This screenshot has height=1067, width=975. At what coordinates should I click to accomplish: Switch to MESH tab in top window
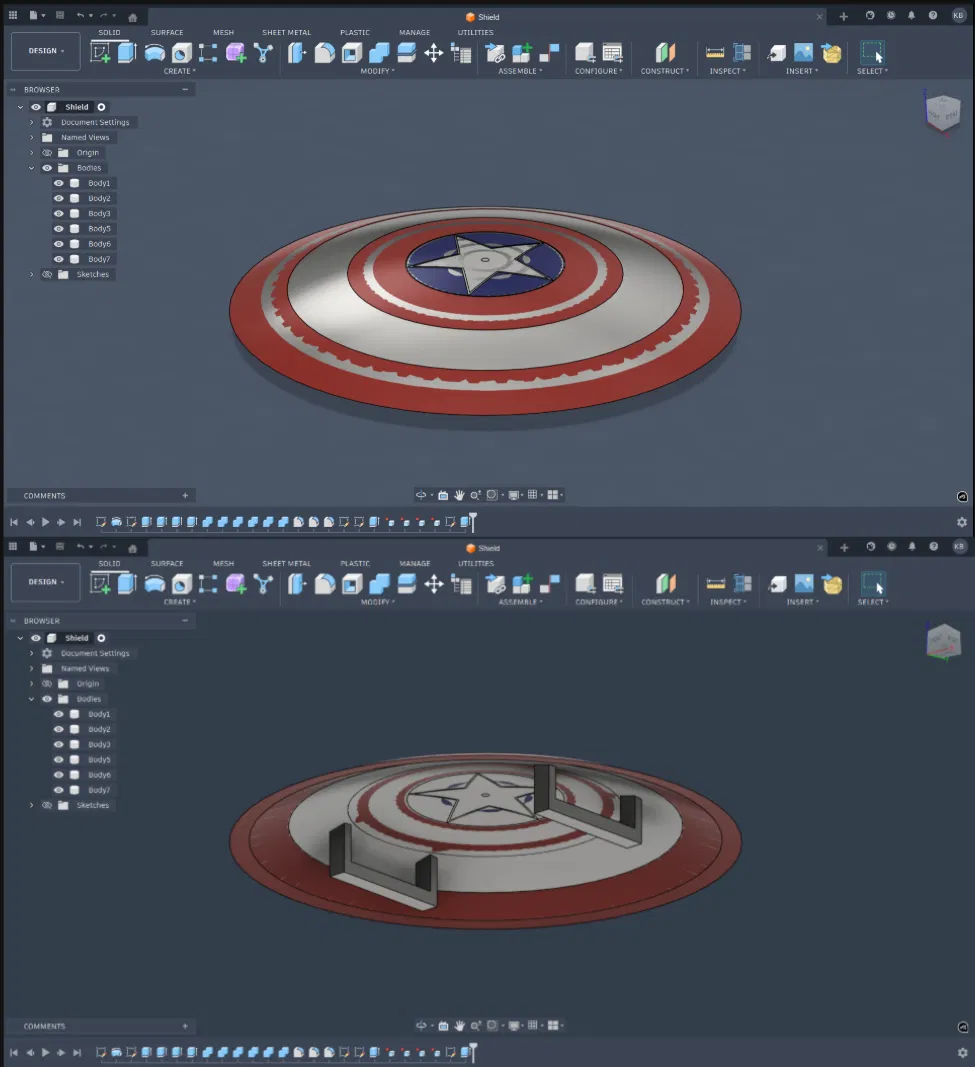point(223,32)
